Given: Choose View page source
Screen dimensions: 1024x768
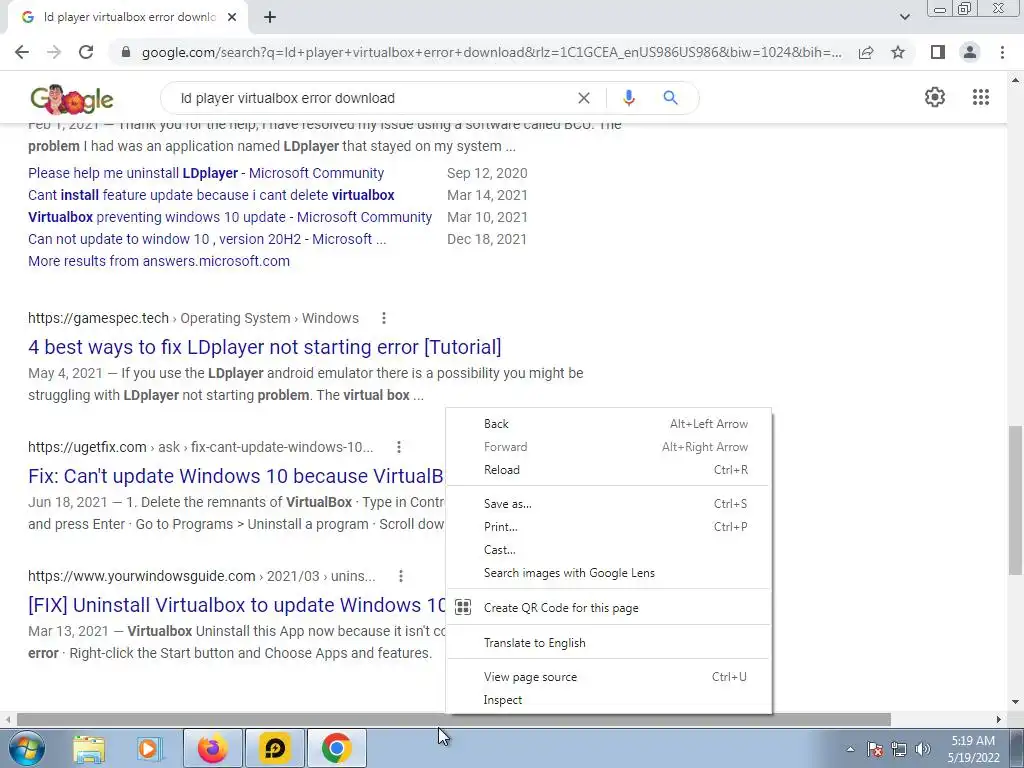Looking at the screenshot, I should click(x=609, y=677).
